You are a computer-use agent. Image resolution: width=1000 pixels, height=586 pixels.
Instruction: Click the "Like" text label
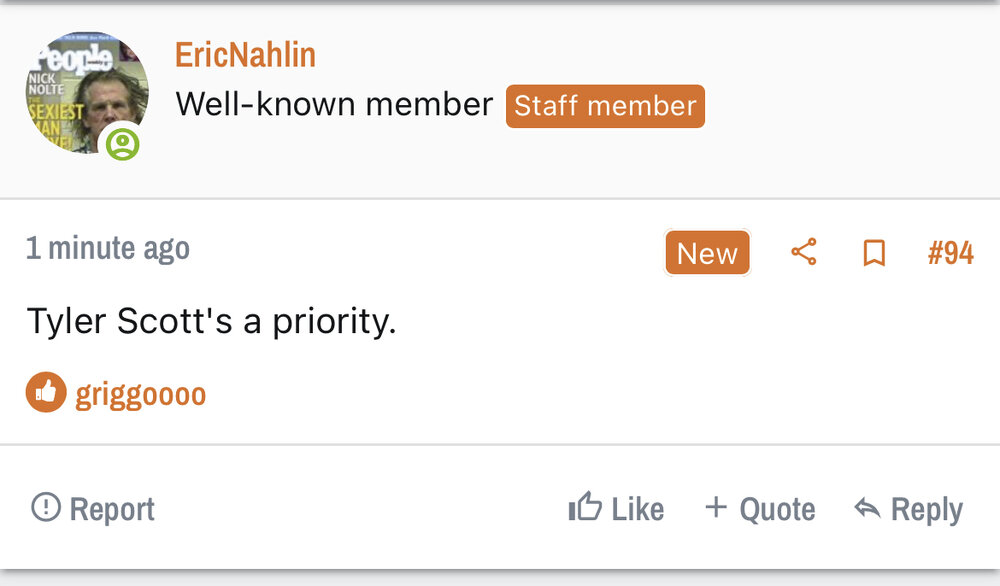[638, 509]
